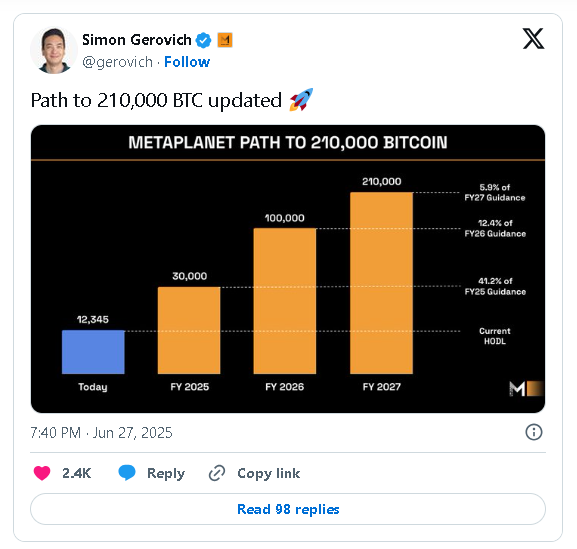Click Simon Gerovich's profile avatar

[x=54, y=51]
